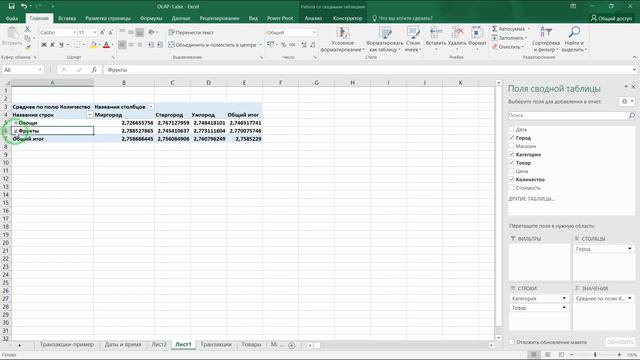Open pivot fields pane settings gear
This screenshot has width=640, height=360.
(624, 101)
